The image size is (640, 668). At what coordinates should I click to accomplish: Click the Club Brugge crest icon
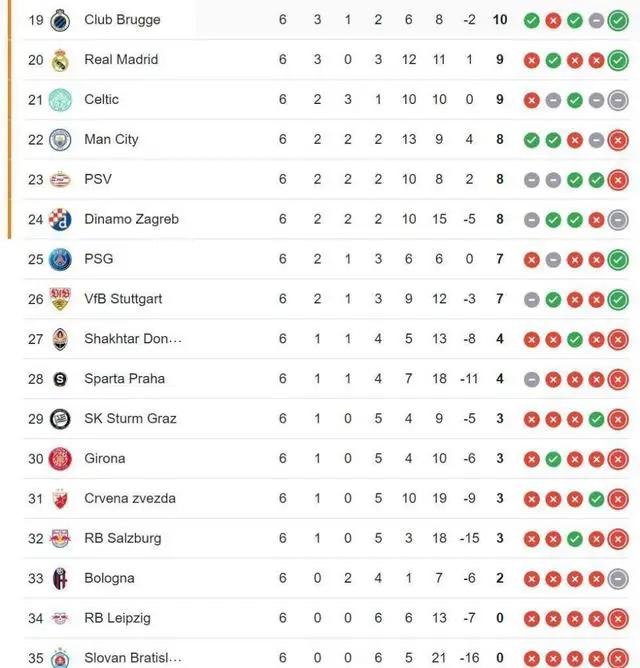point(60,20)
